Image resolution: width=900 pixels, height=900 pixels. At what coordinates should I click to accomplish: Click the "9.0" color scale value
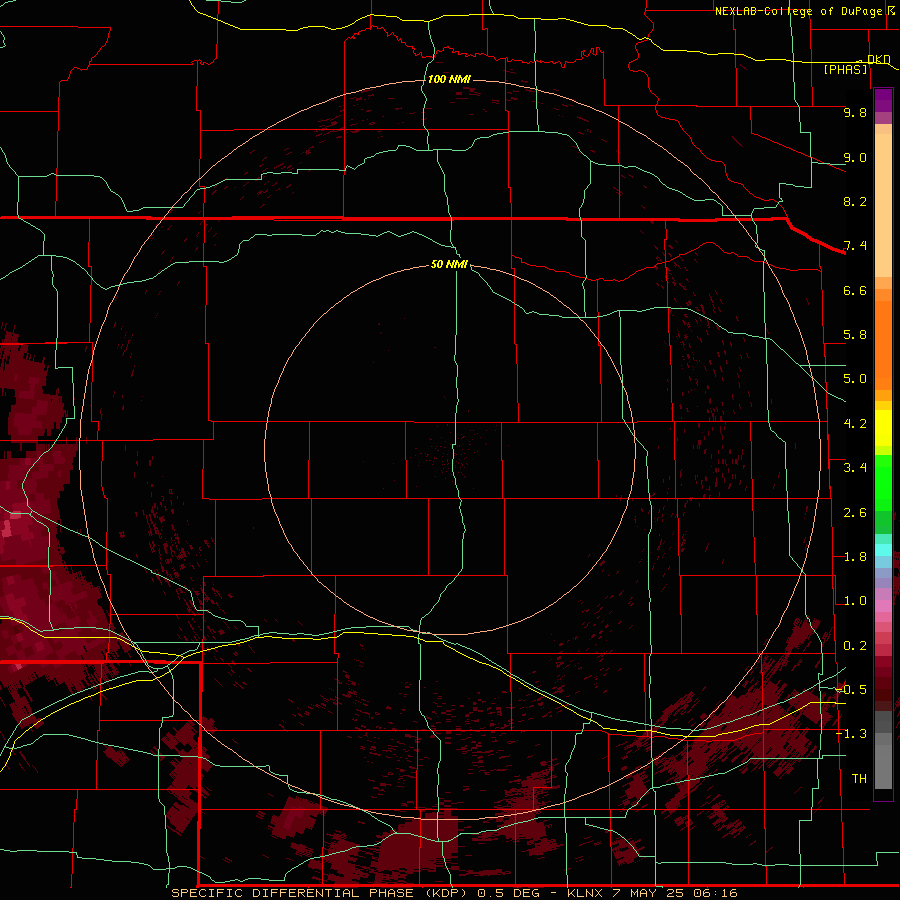855,157
